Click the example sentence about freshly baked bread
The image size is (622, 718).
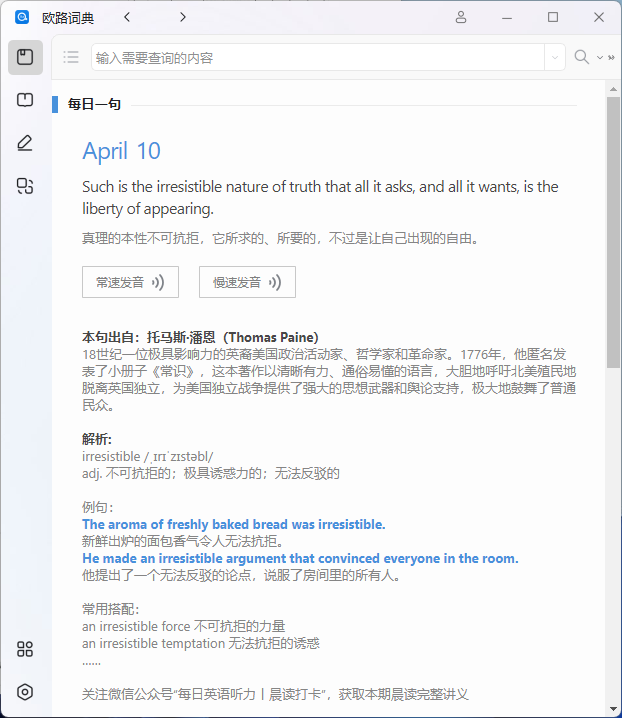tap(233, 524)
